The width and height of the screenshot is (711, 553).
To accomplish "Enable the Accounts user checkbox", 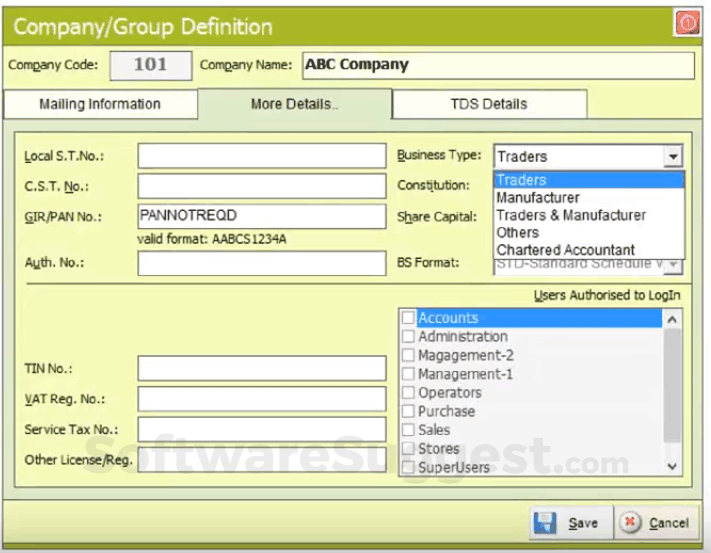I will coord(408,318).
